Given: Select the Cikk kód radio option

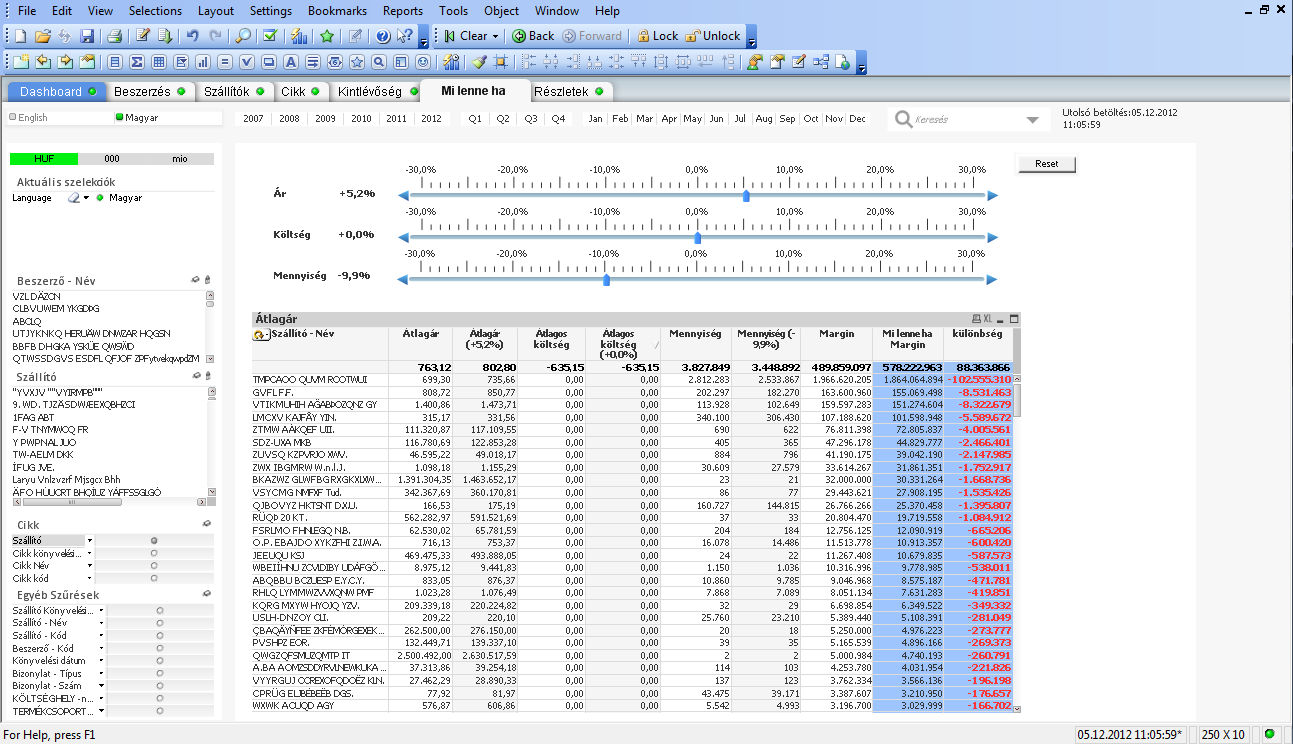Looking at the screenshot, I should (x=153, y=578).
